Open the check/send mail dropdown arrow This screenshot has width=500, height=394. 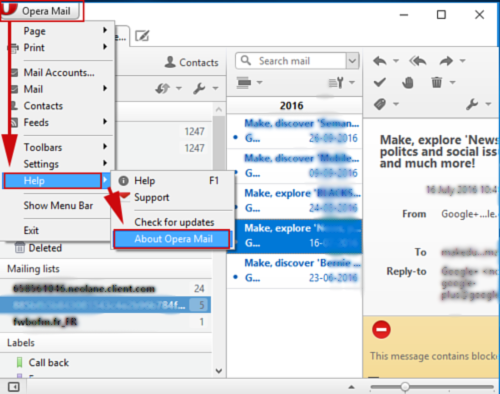[x=179, y=89]
